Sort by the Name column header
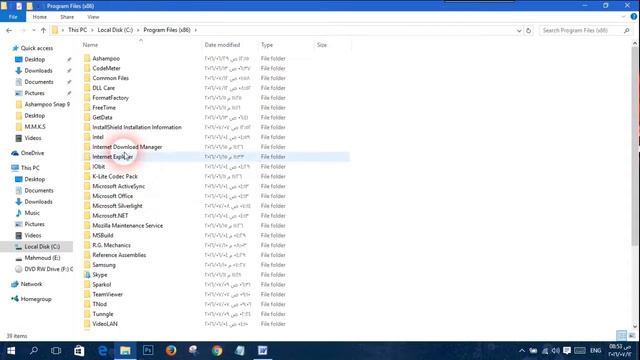This screenshot has width=640, height=360. 91,45
